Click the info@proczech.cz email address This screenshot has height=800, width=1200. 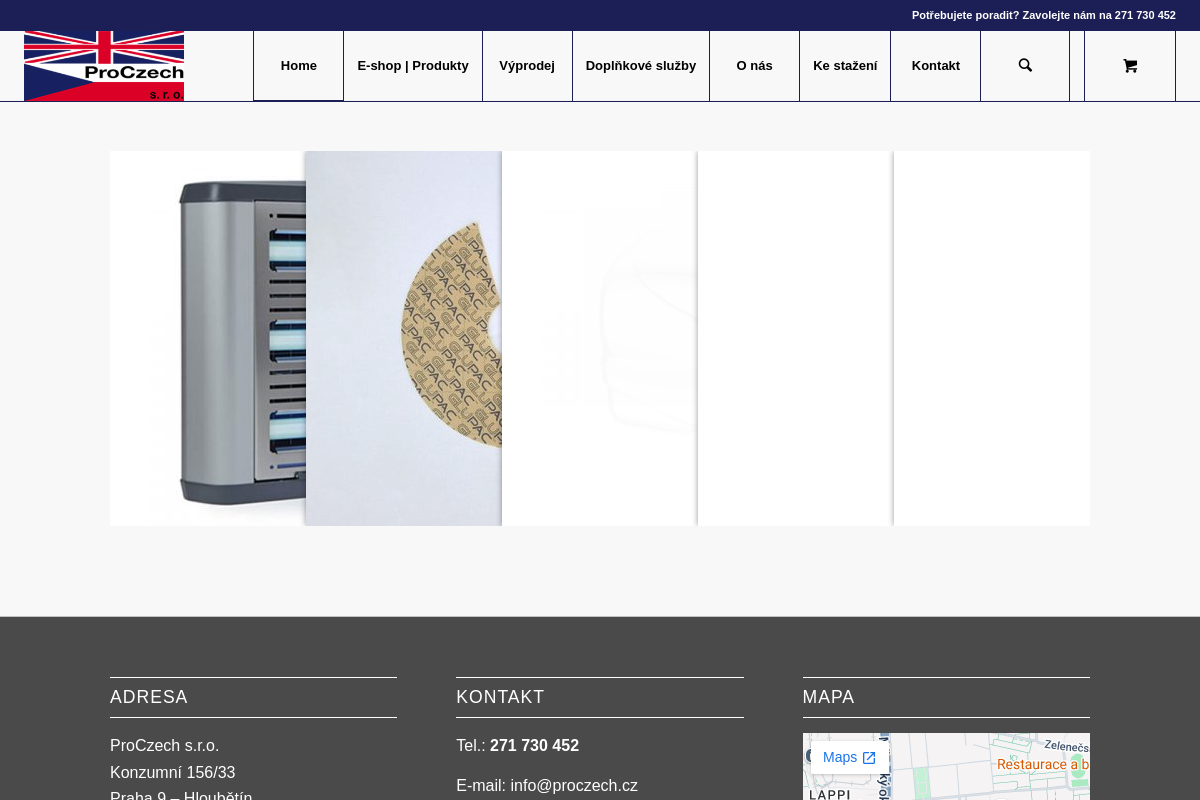pyautogui.click(x=574, y=786)
